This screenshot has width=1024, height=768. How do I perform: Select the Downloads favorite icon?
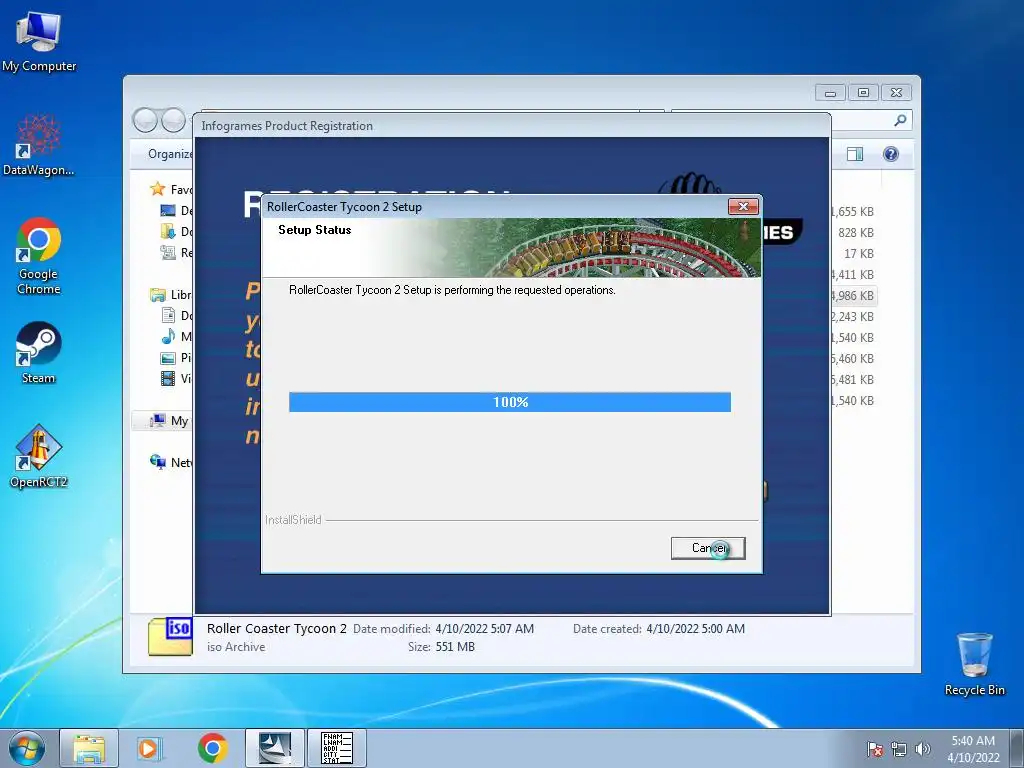click(168, 231)
